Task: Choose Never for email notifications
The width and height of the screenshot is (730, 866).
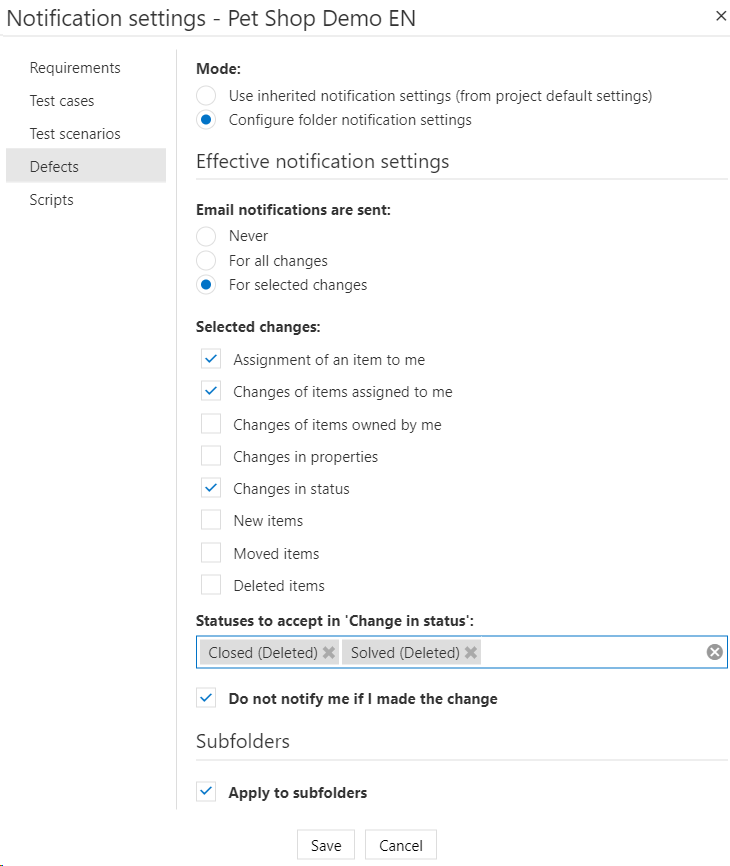Action: (206, 236)
